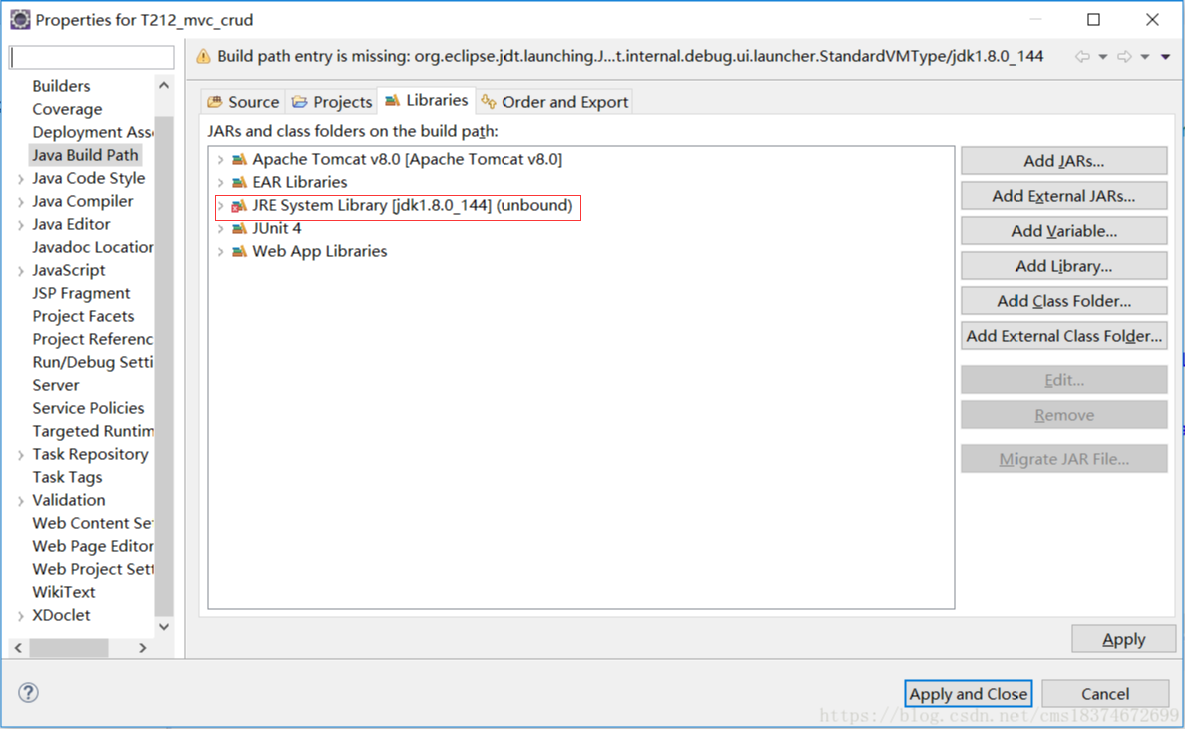1185x729 pixels.
Task: Click the Web App Libraries icon
Action: [239, 251]
